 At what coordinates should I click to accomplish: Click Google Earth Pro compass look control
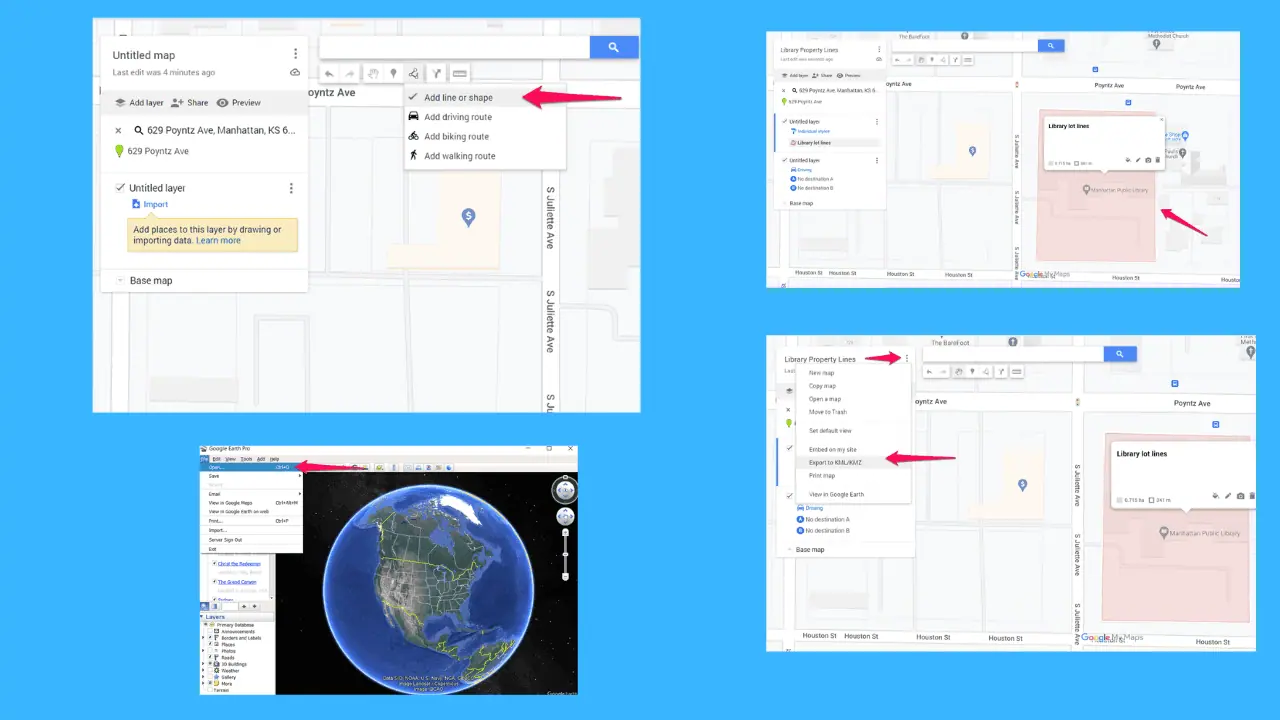tap(565, 490)
